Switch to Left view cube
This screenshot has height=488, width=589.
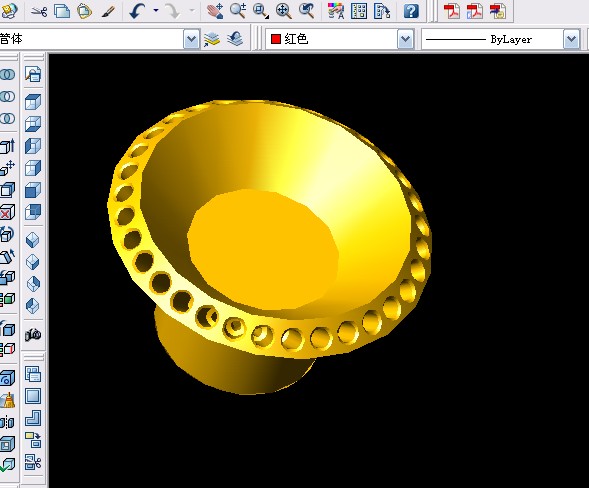[33, 146]
